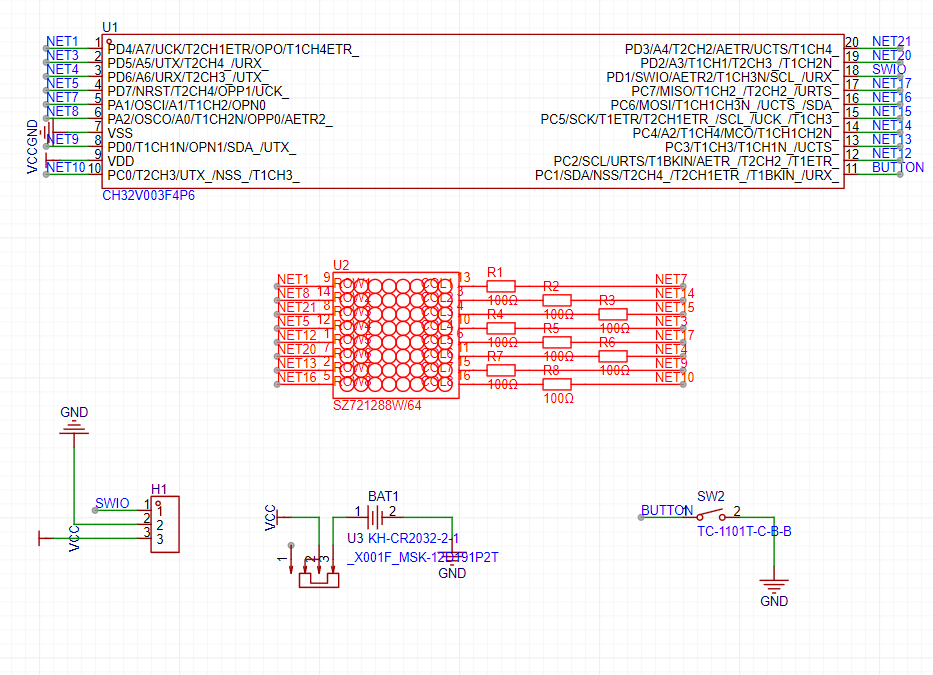933x675 pixels.
Task: Click the NET9 label at U1 pin 8
Action: [x=62, y=139]
